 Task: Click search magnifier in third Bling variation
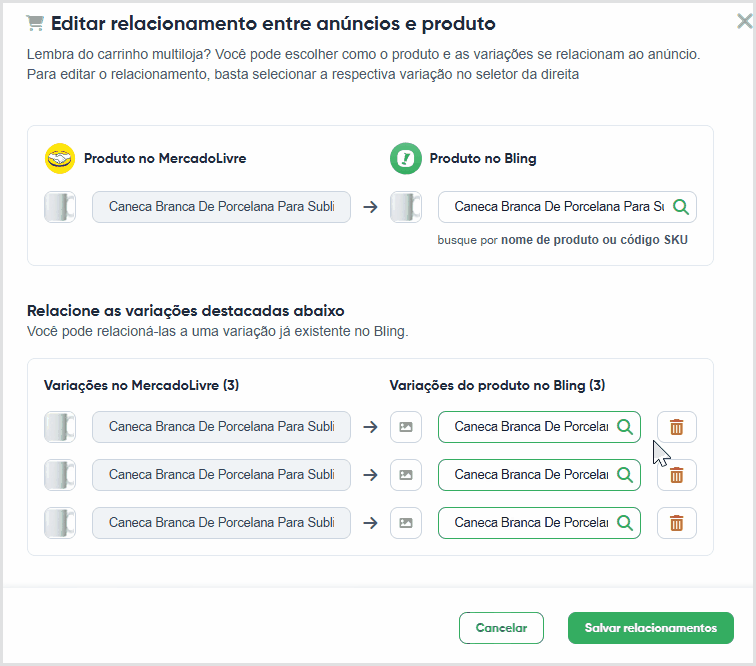tap(625, 523)
